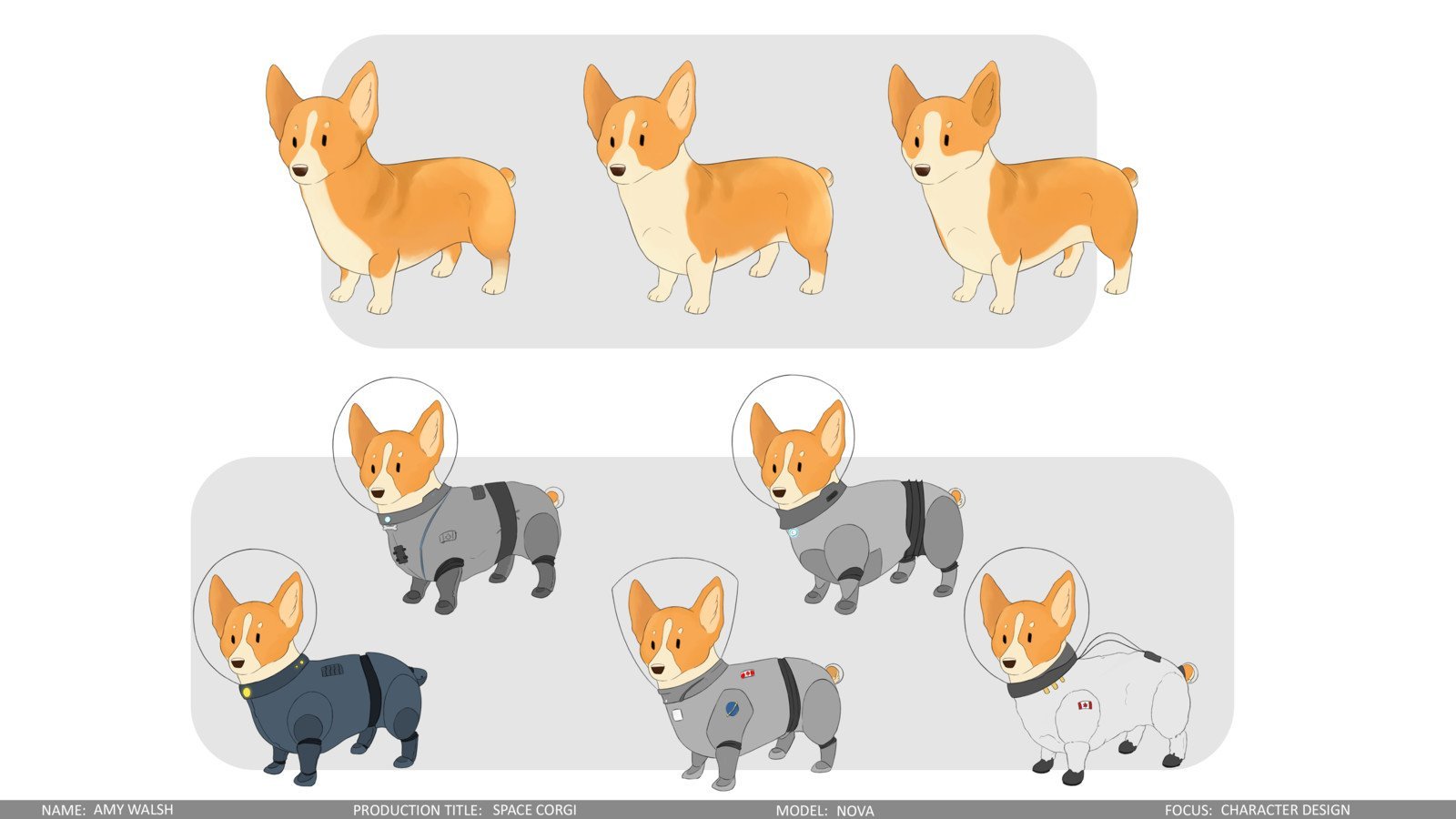Click 'PRODUCTION TITLE: SPACE CORGI' footer text
Viewport: 1456px width, 819px height.
pyautogui.click(x=464, y=810)
